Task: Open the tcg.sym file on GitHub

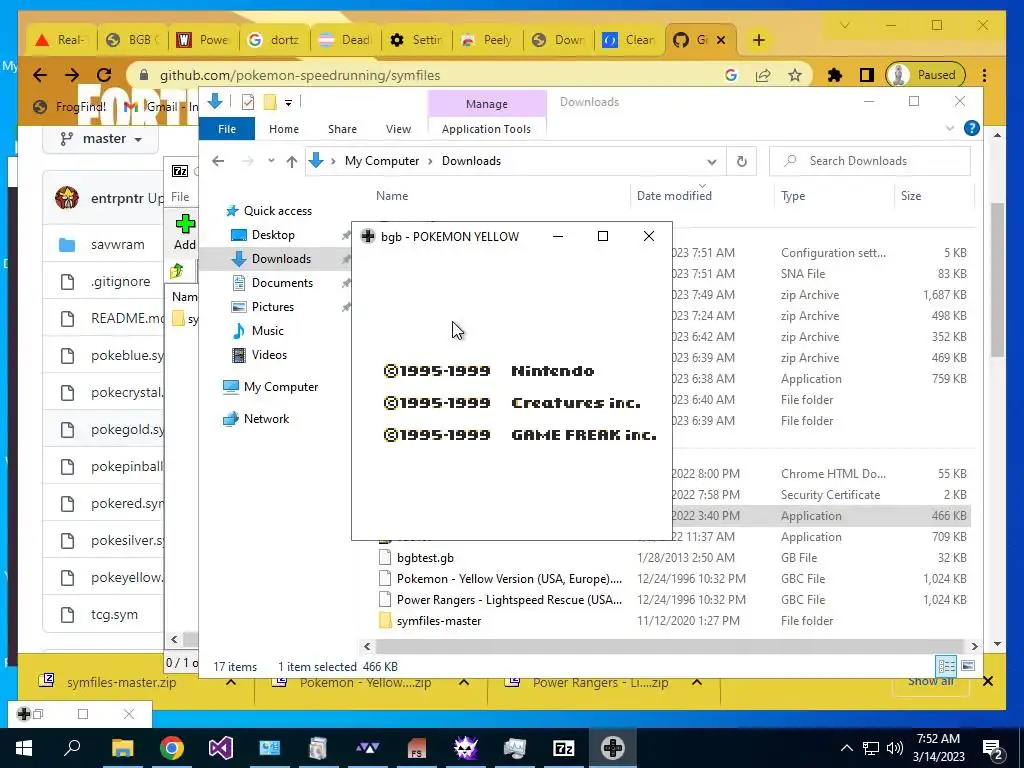Action: point(114,615)
